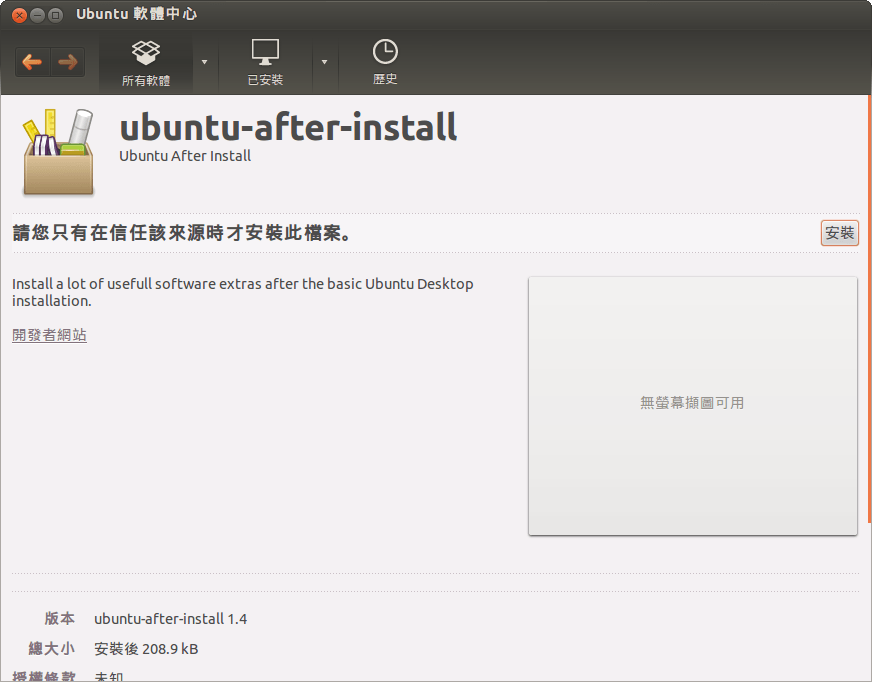Image resolution: width=872 pixels, height=682 pixels.
Task: Go back with the left arrow button
Action: pos(32,62)
